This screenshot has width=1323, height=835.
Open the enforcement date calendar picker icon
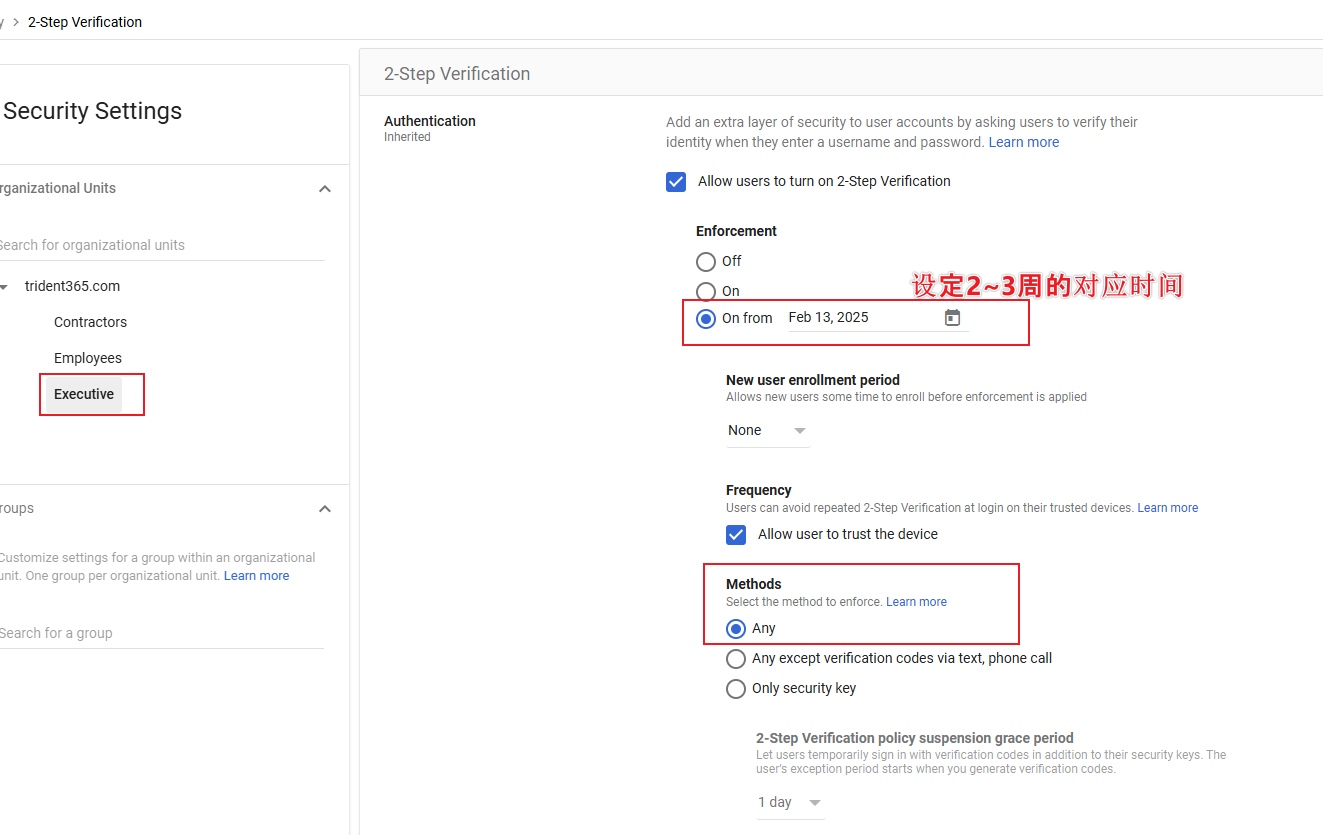952,318
